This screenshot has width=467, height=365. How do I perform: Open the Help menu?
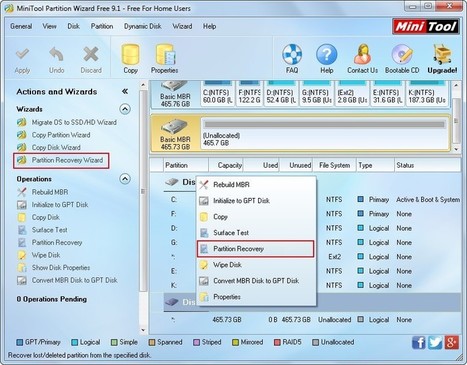pos(209,26)
